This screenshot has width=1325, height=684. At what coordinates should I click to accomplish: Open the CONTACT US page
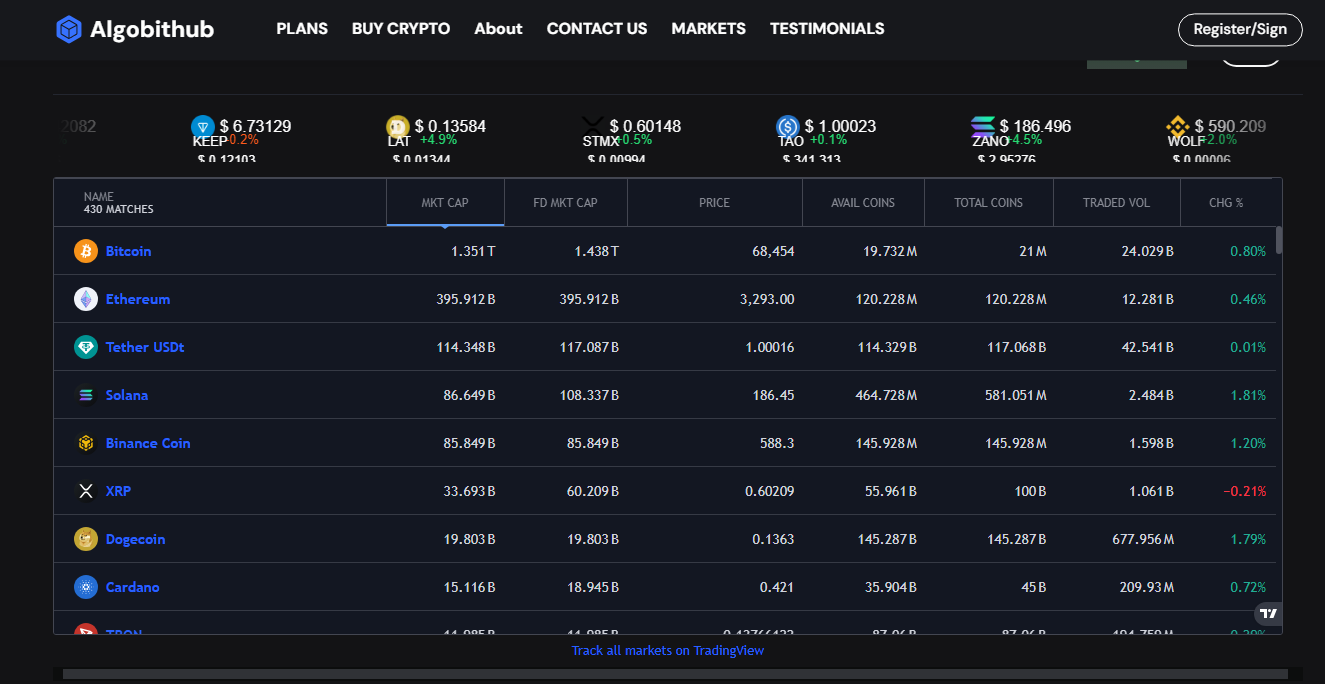(x=597, y=29)
